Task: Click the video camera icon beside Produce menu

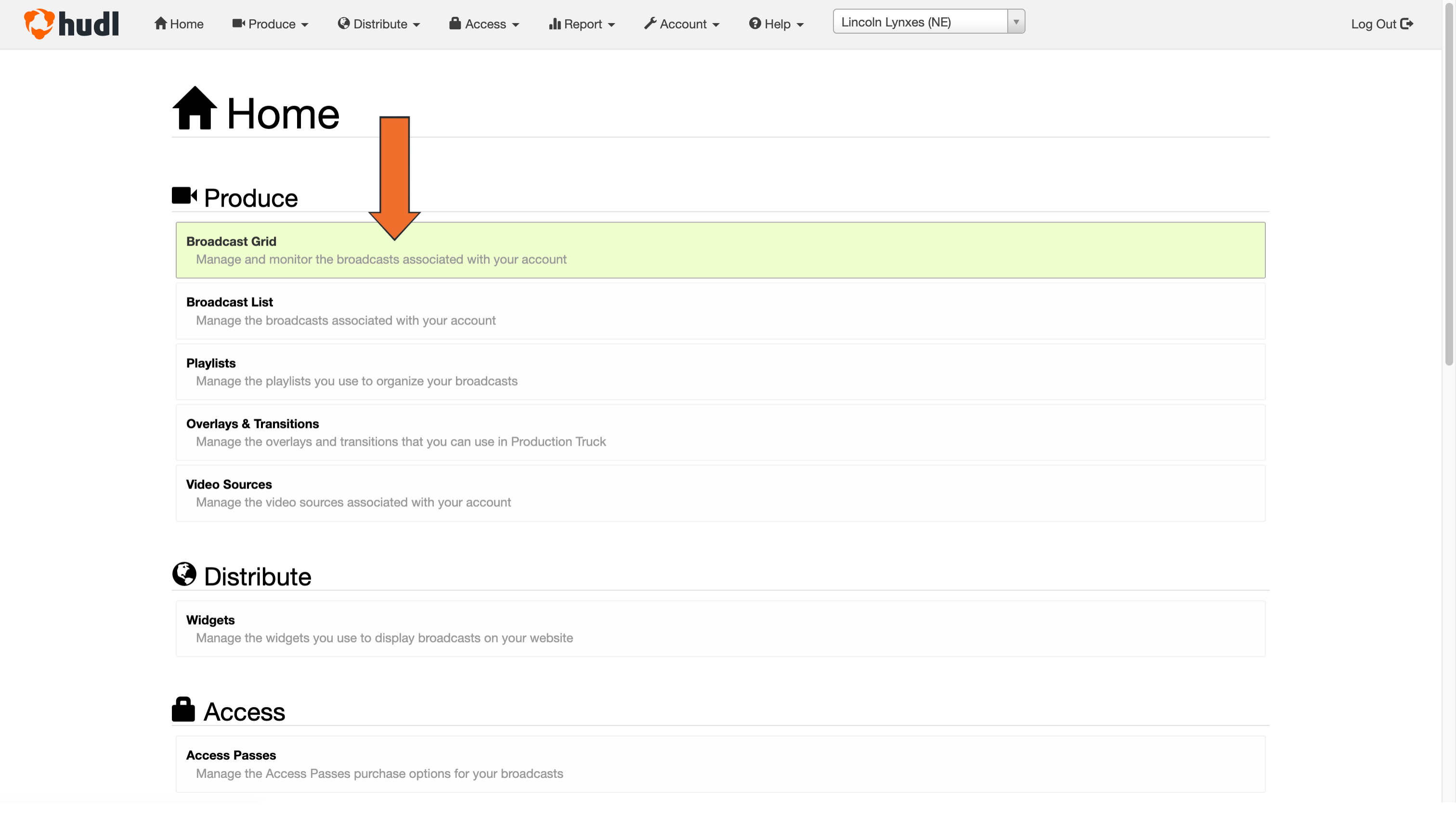Action: pyautogui.click(x=238, y=24)
